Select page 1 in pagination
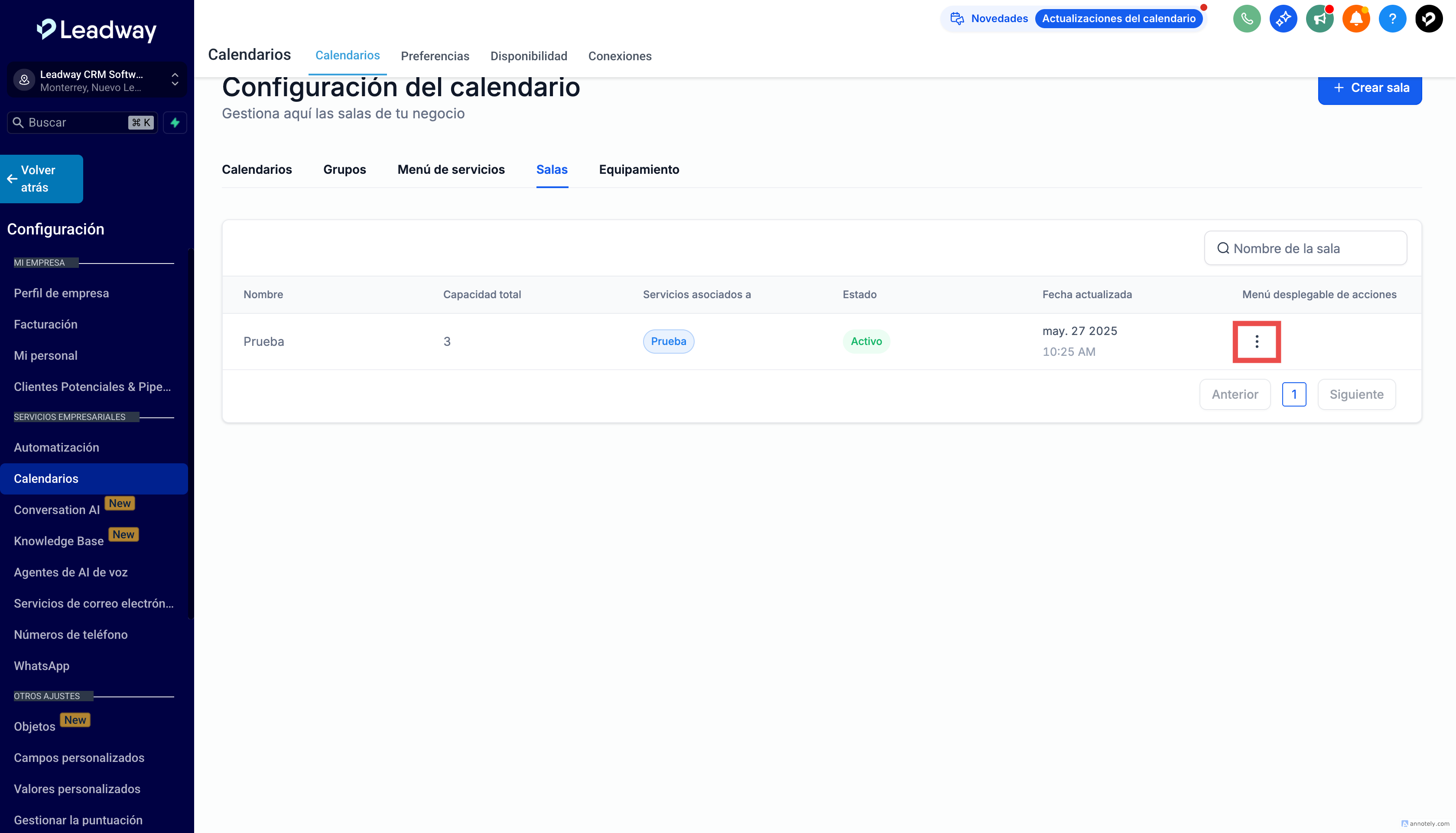This screenshot has width=1456, height=833. point(1293,394)
